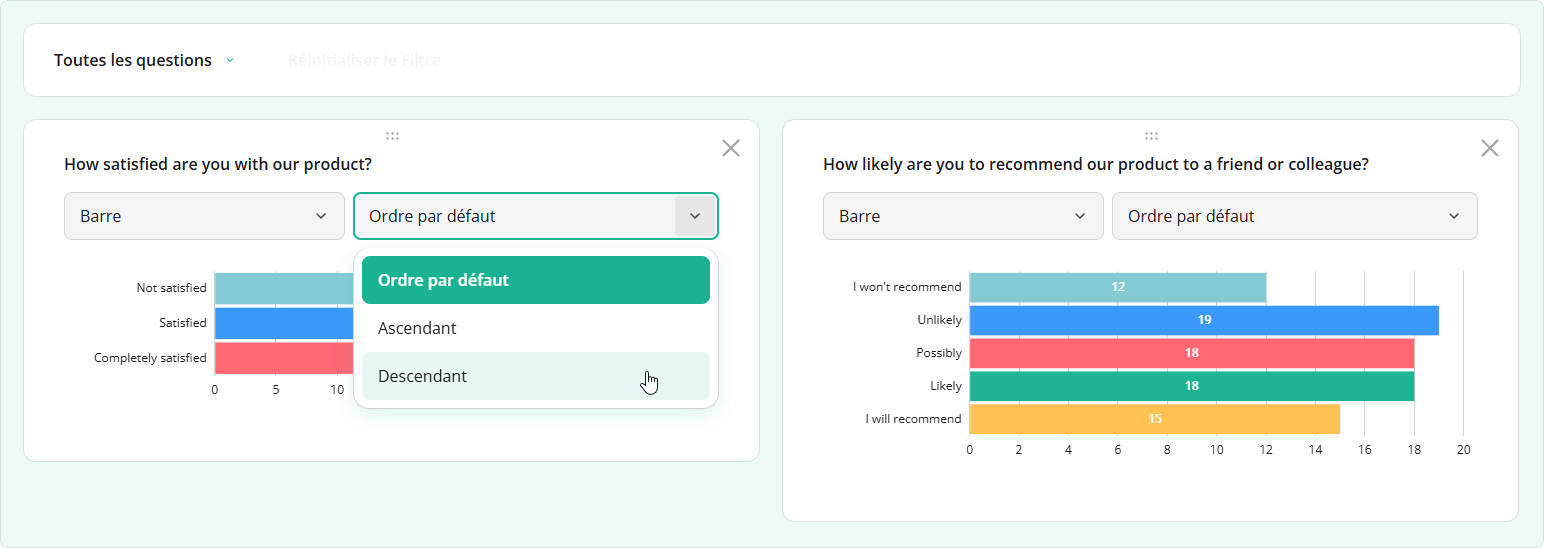Close the recommend question card
Screen dimensions: 1544x548
1490,148
